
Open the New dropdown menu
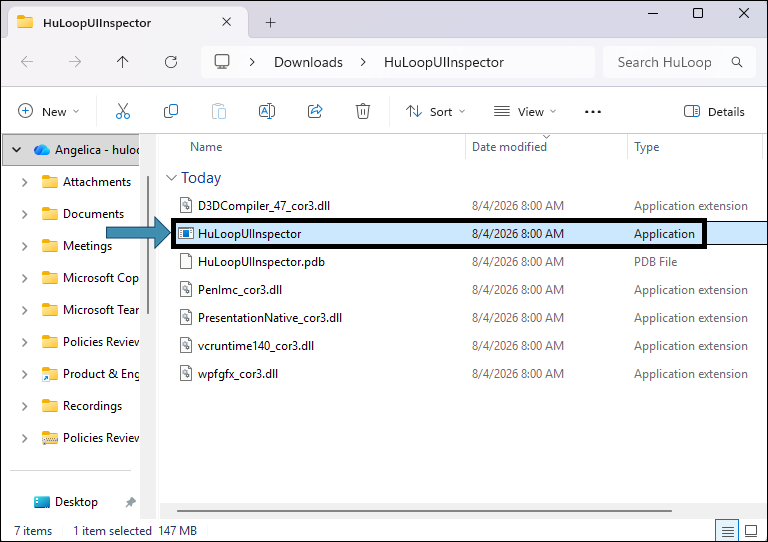pyautogui.click(x=48, y=112)
